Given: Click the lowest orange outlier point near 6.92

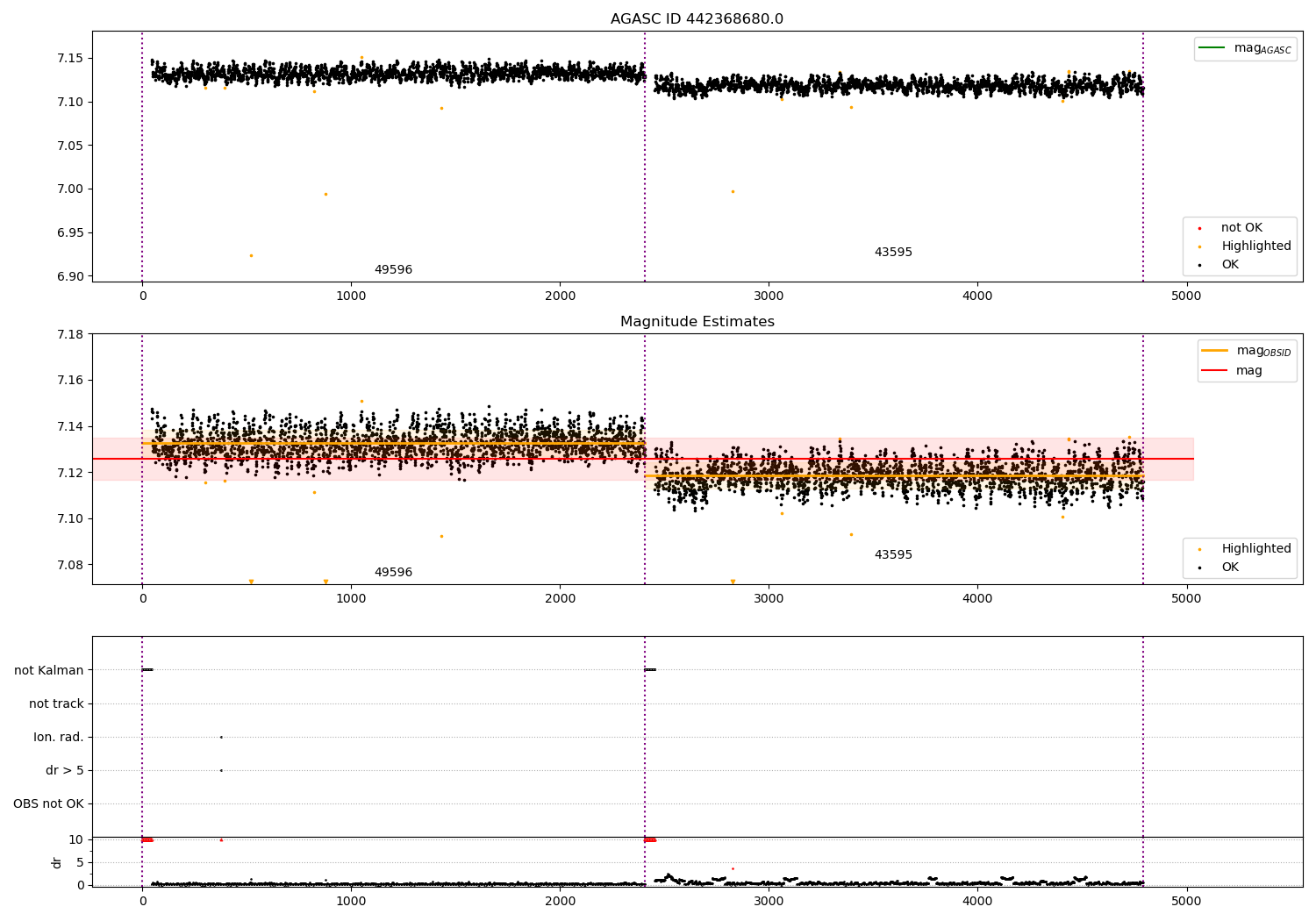Looking at the screenshot, I should coord(251,256).
